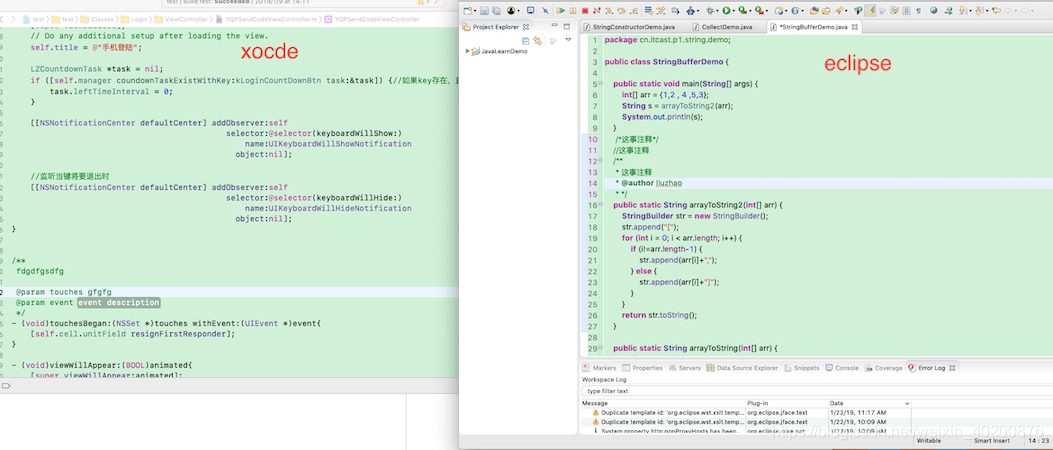
Task: Select the event description placeholder in Xcode
Action: (118, 302)
